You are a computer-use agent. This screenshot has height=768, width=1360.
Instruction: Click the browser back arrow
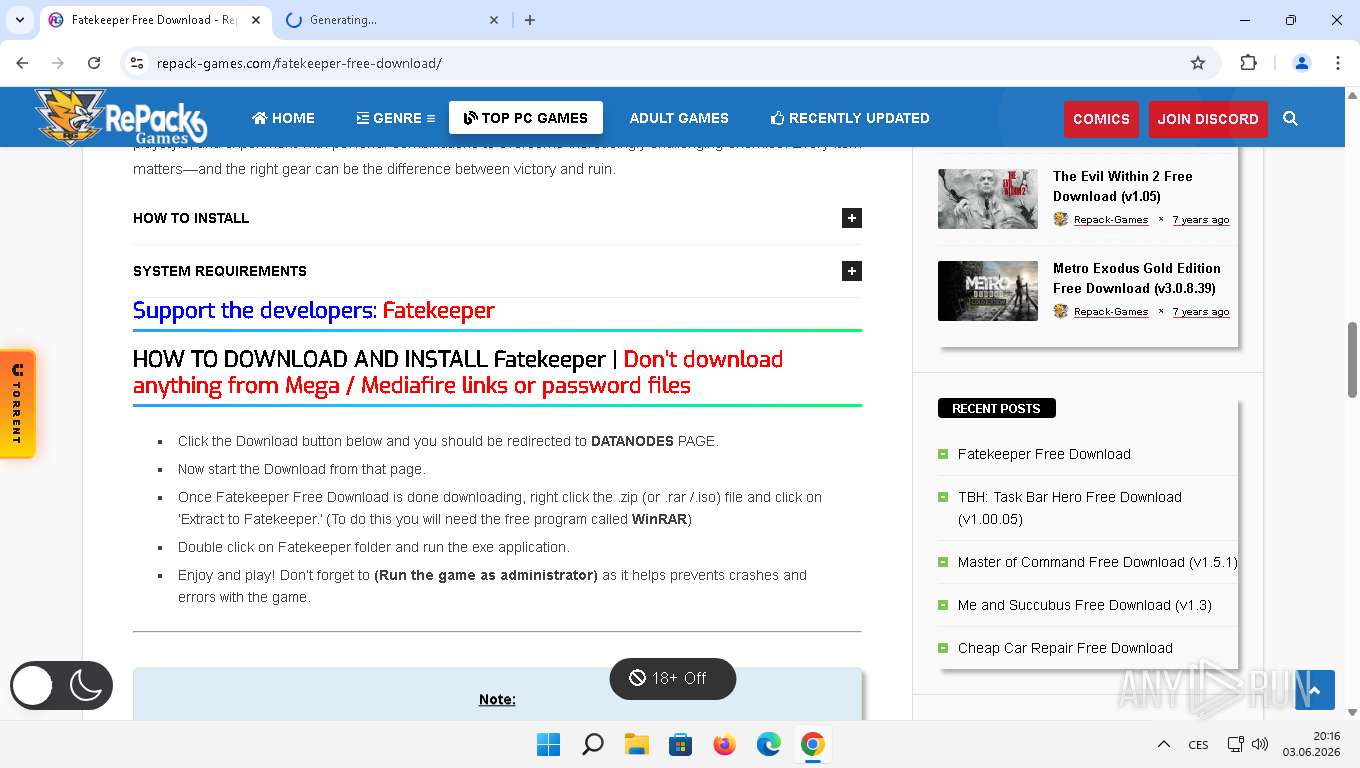point(22,63)
